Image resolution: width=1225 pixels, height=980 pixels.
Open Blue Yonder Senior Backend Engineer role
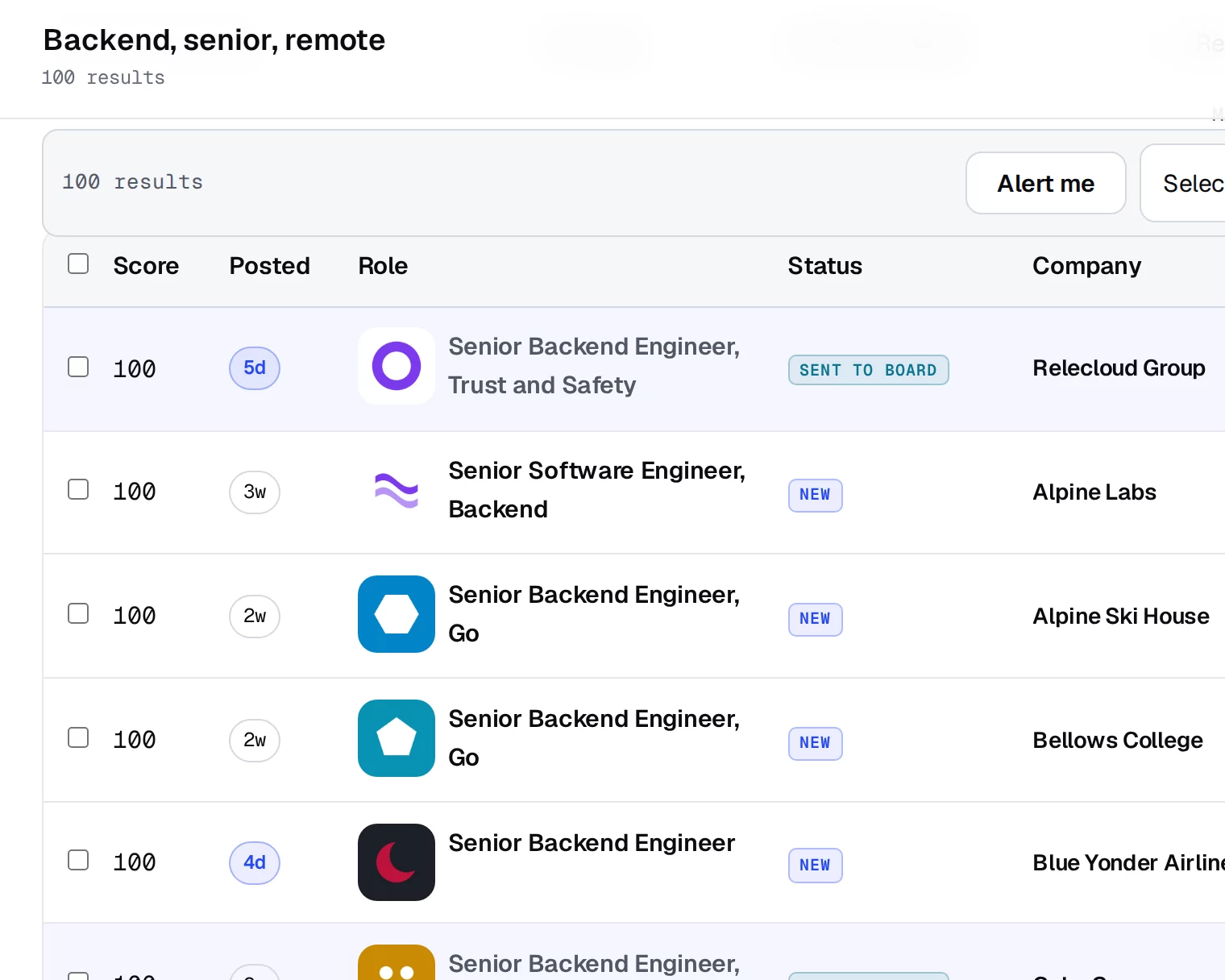coord(592,843)
